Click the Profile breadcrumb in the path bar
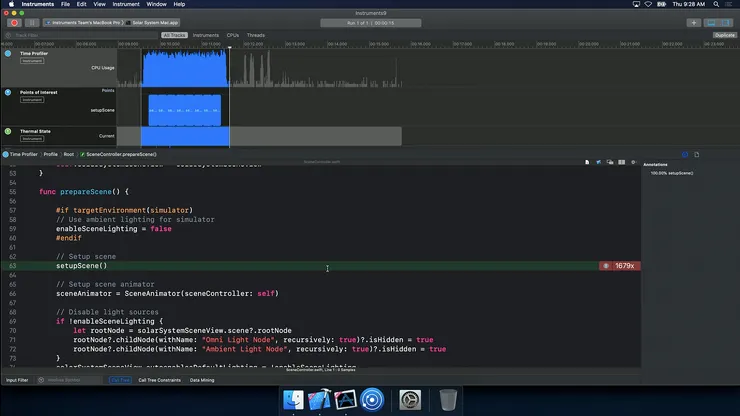 pyautogui.click(x=50, y=154)
